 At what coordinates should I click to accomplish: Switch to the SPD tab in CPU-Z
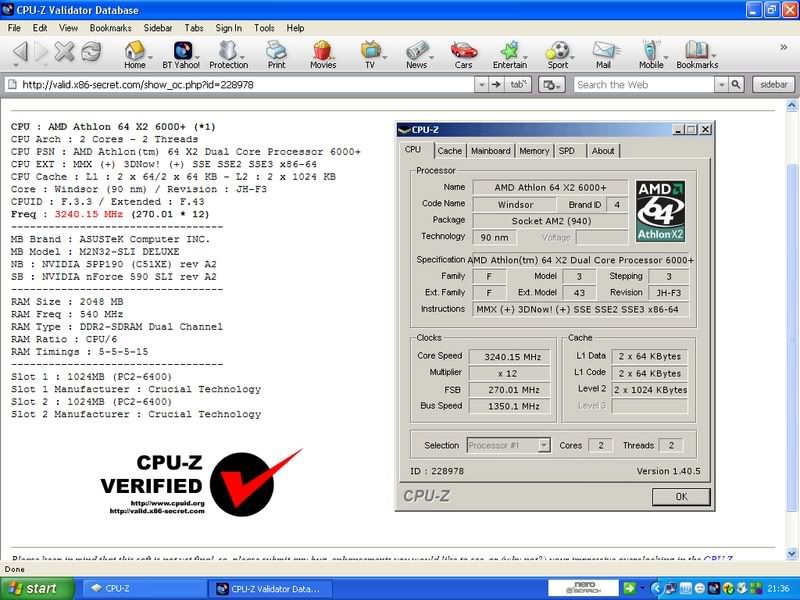[x=566, y=151]
